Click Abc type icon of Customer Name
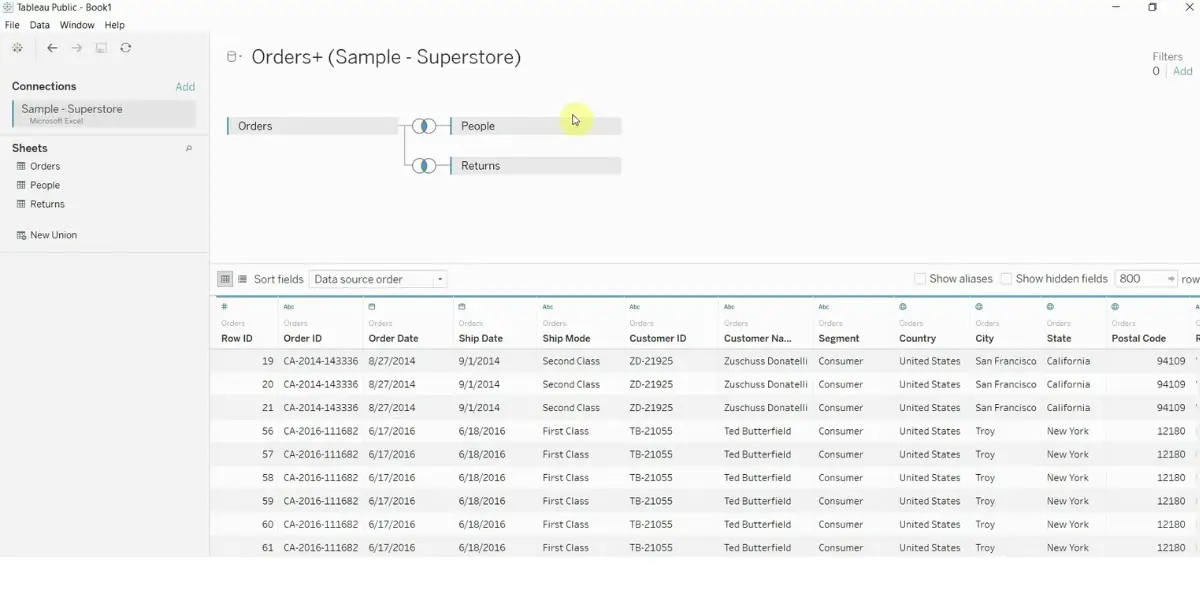Viewport: 1200px width, 600px height. (x=730, y=307)
